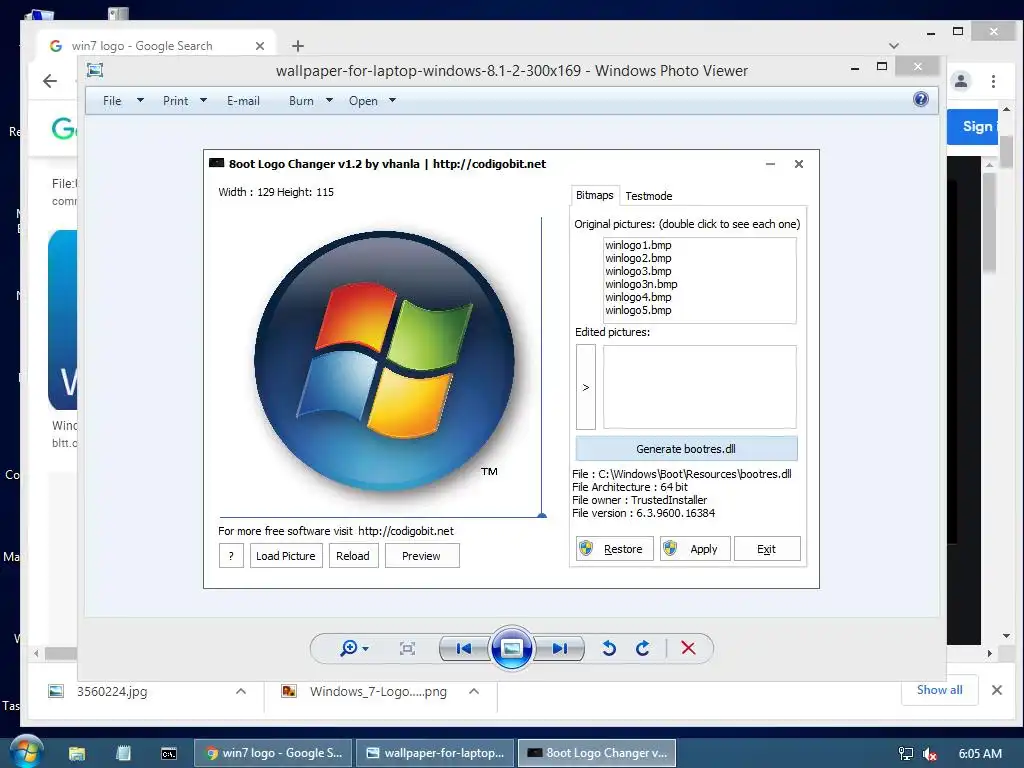Open the notepad-like taskbar icon
Image resolution: width=1024 pixels, height=768 pixels.
tap(123, 754)
